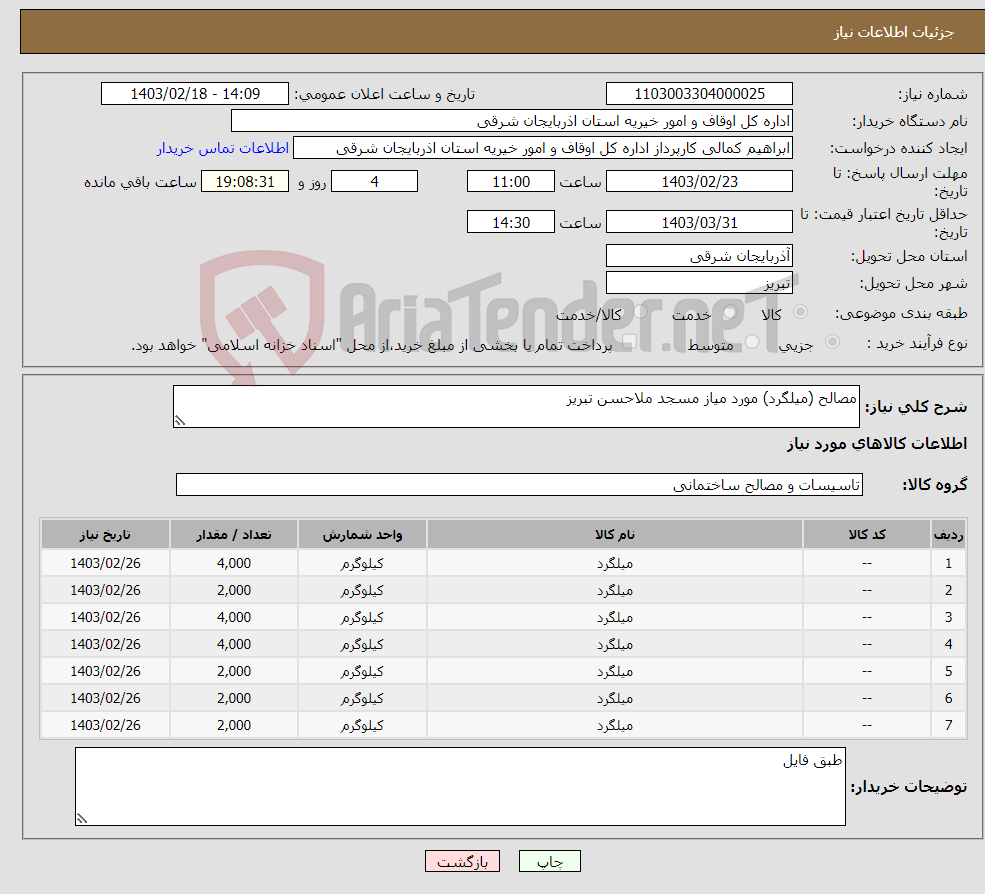Click the بازگشت (back) button
Screen dimensions: 985x894
[462, 861]
